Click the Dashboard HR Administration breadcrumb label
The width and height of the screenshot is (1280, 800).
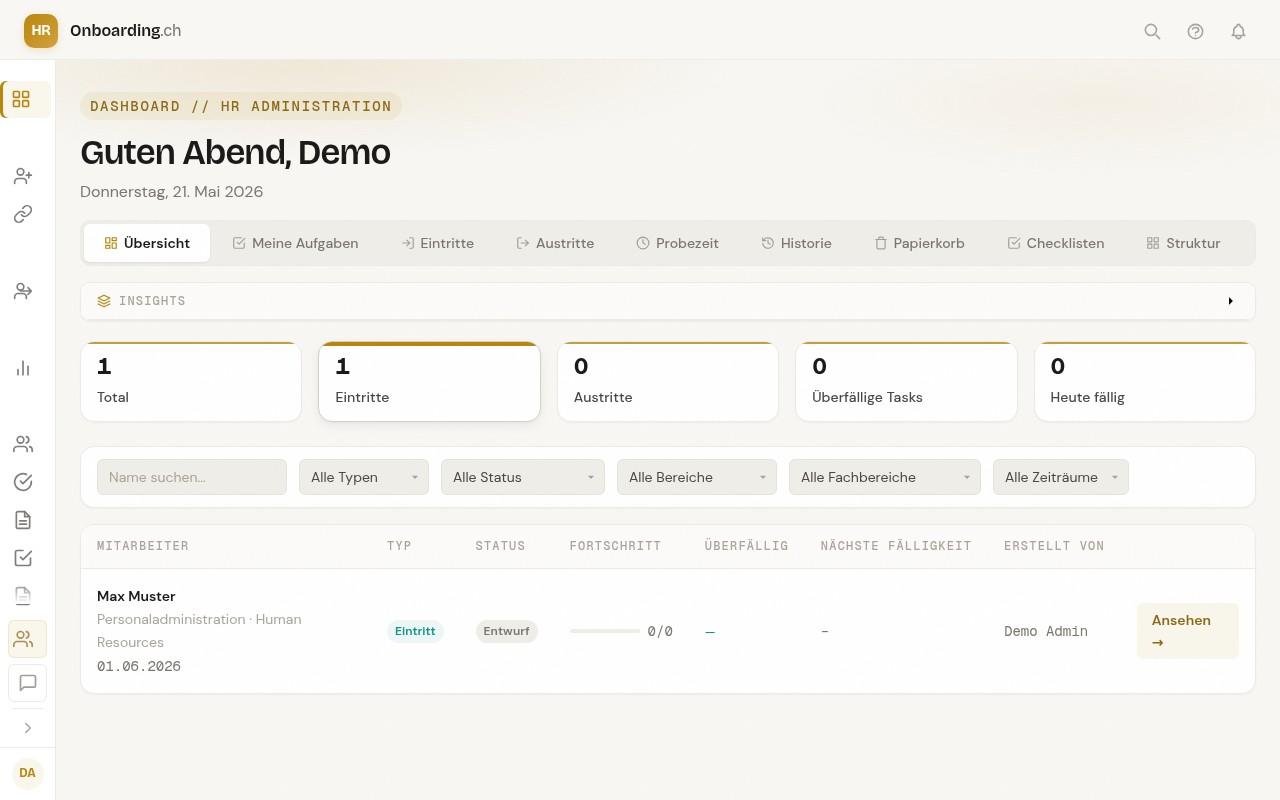point(241,106)
